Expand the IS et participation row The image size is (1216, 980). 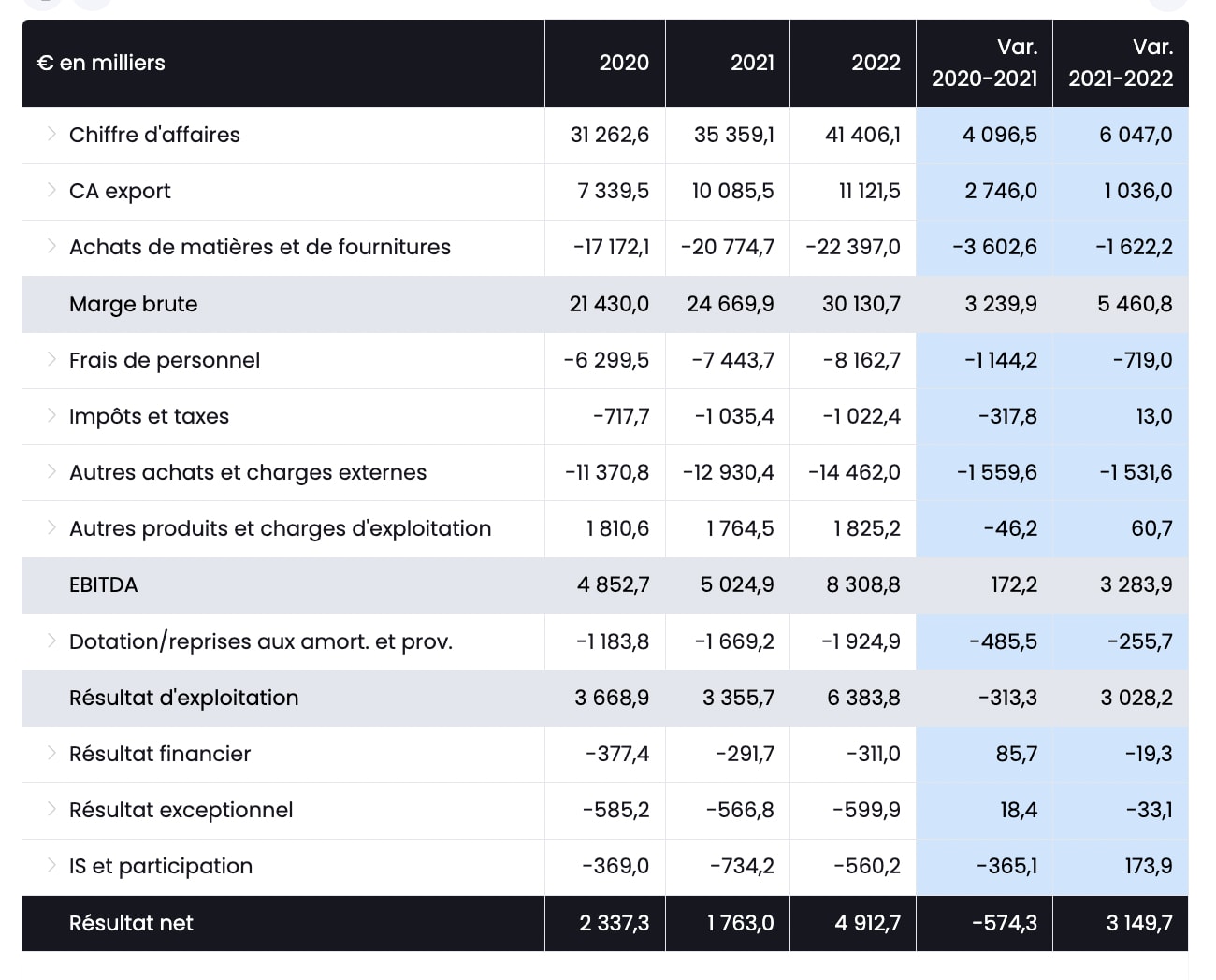click(x=51, y=865)
